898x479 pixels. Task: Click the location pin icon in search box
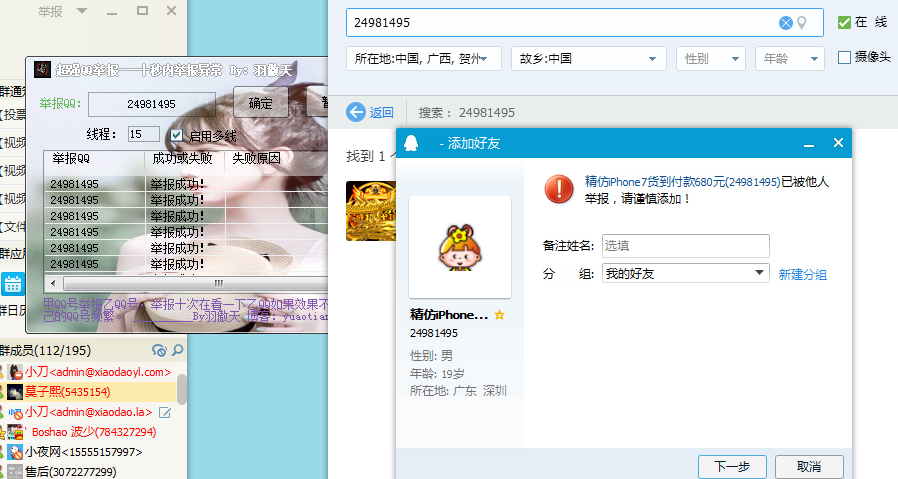(801, 23)
